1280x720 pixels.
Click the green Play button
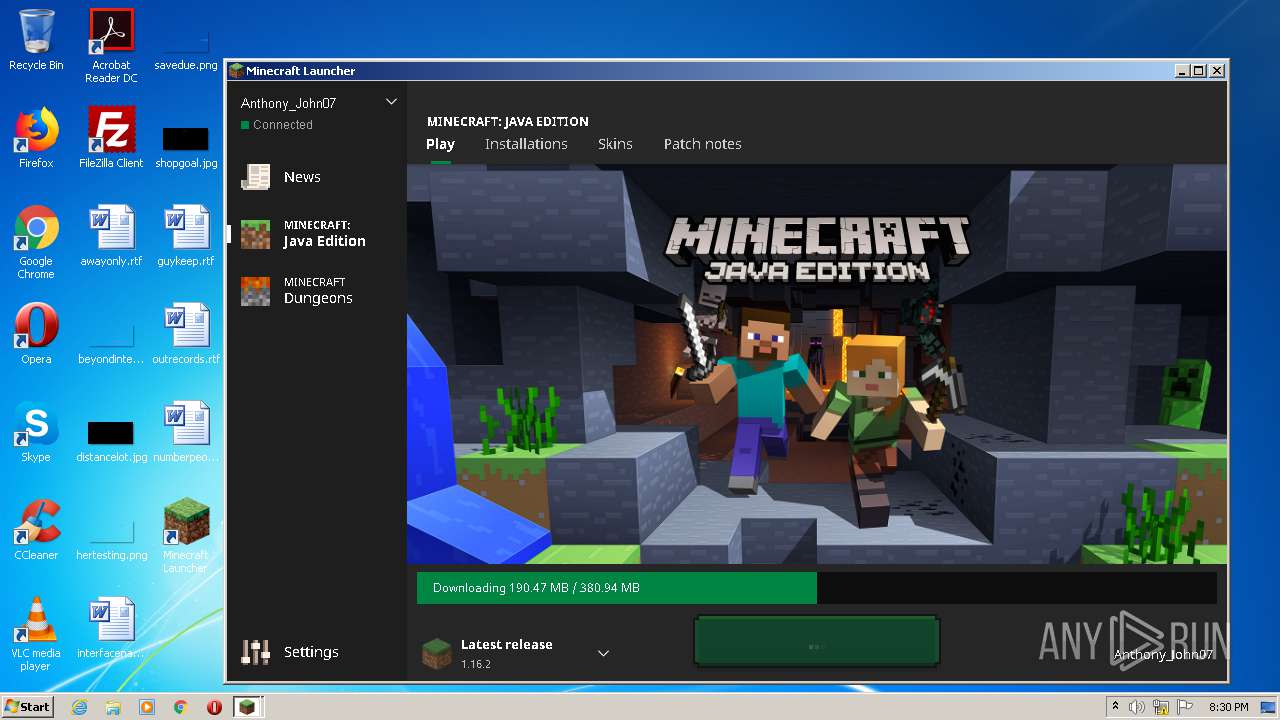[817, 642]
